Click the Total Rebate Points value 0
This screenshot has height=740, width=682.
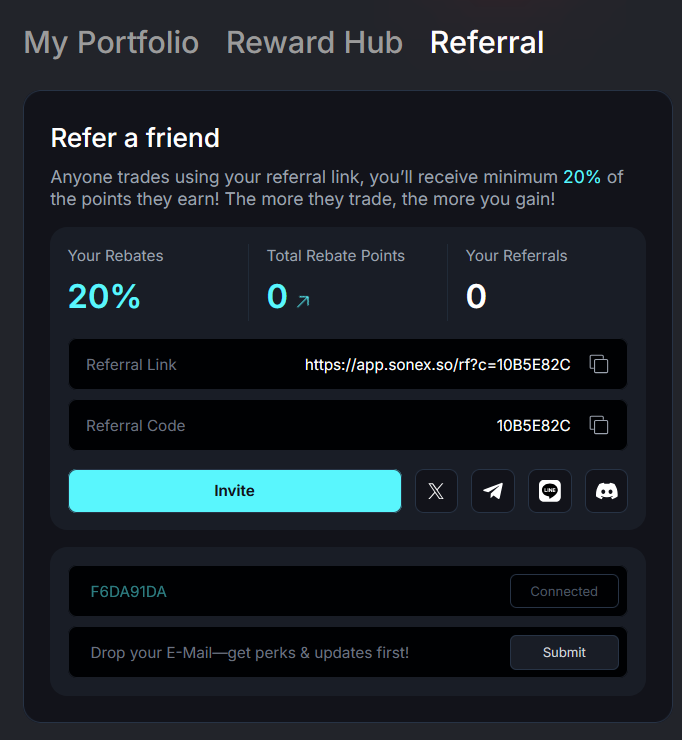[277, 296]
